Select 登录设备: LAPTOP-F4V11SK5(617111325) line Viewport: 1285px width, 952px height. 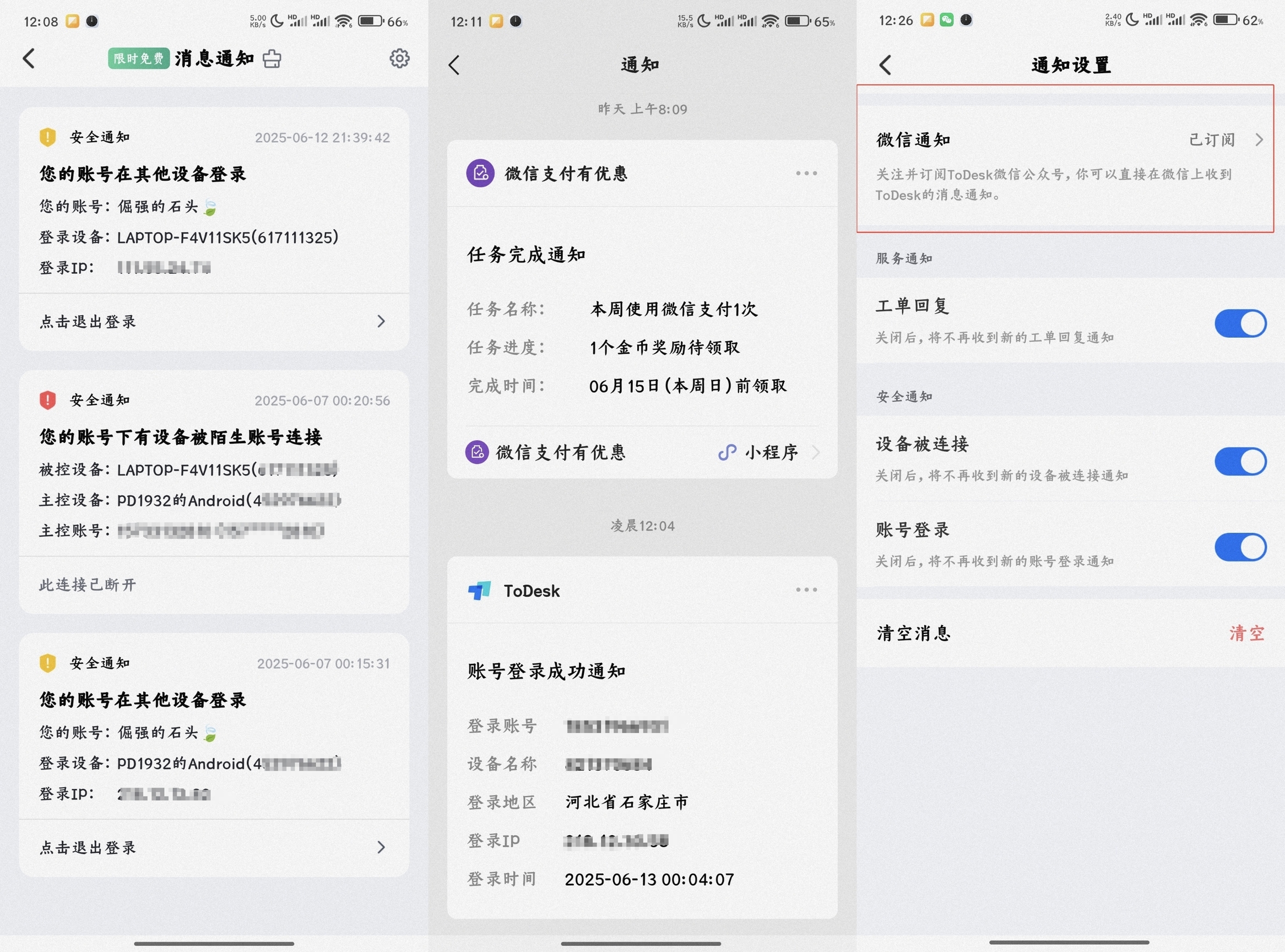tap(189, 237)
